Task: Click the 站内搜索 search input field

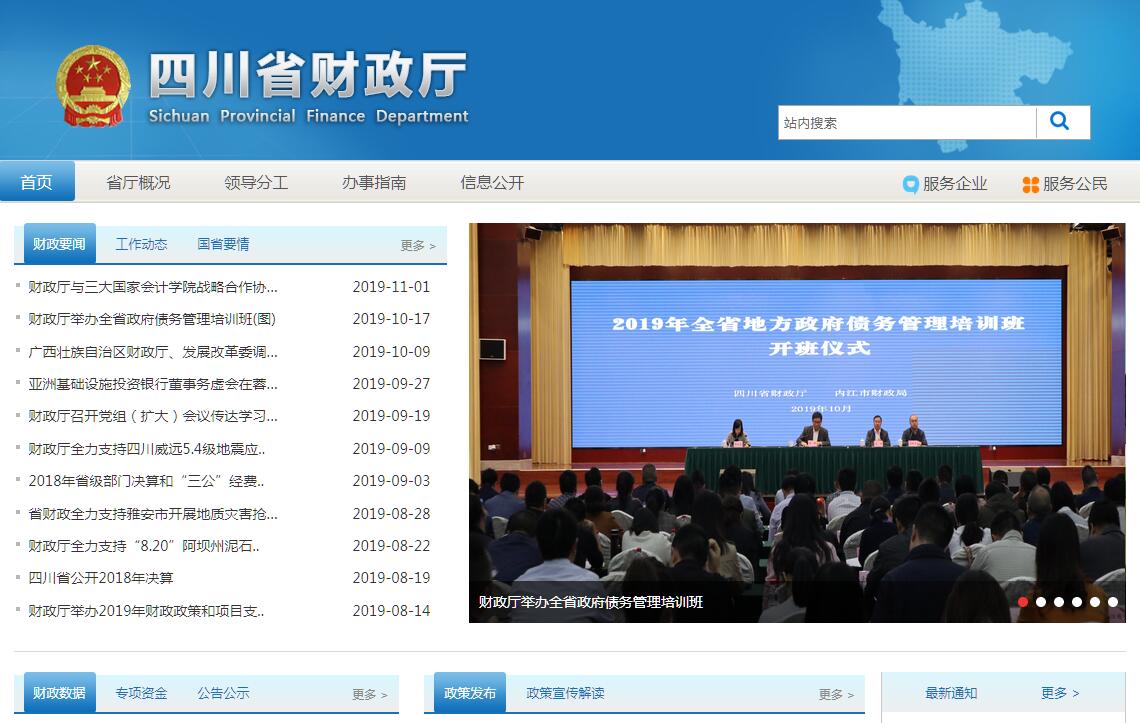Action: 906,123
